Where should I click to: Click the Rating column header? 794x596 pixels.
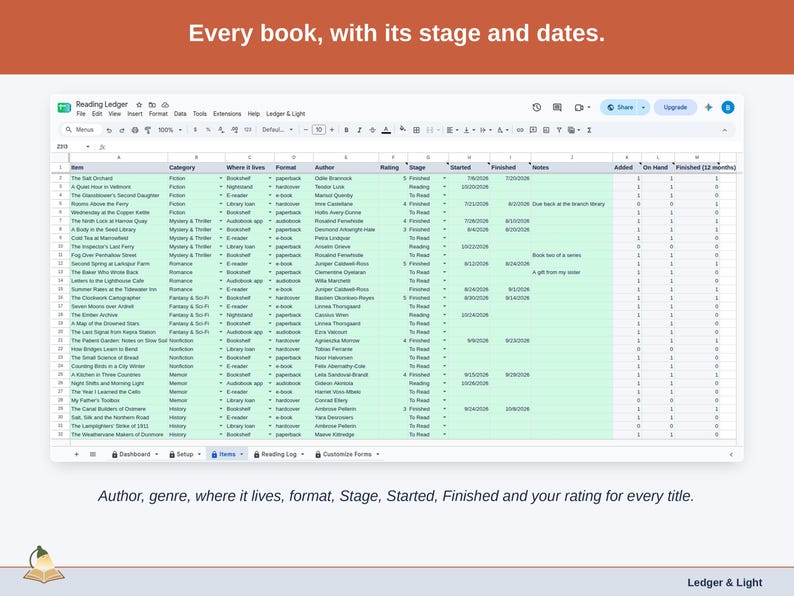tap(393, 167)
